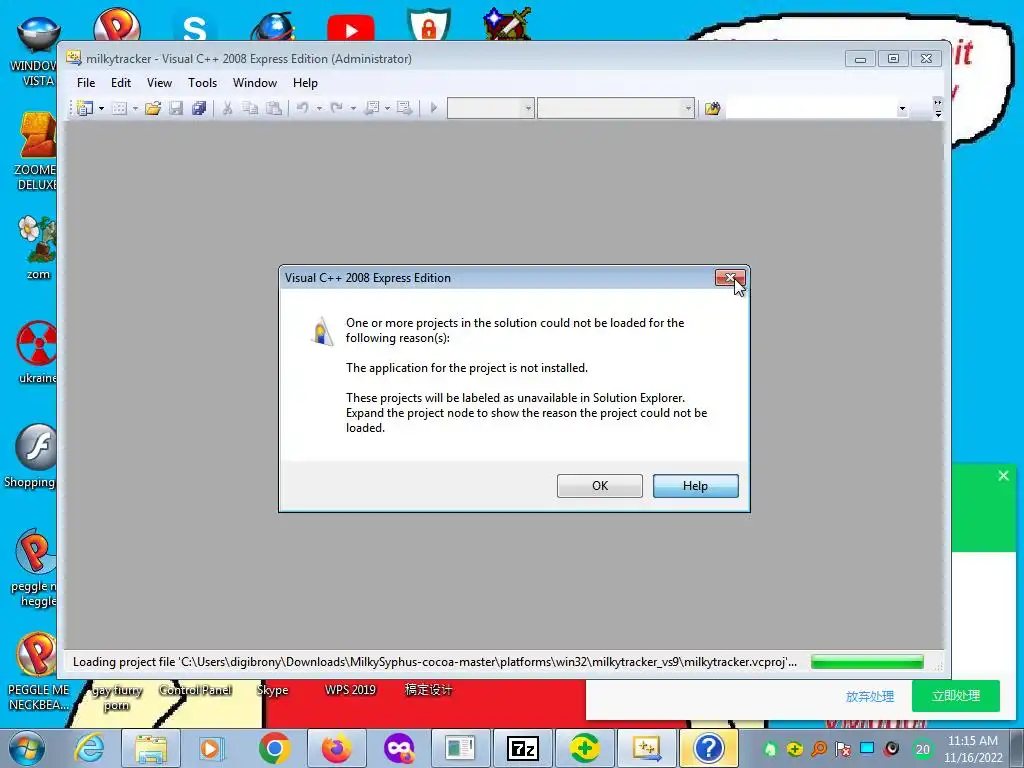The image size is (1024, 768).
Task: Click the Cut scissors icon
Action: pyautogui.click(x=227, y=108)
